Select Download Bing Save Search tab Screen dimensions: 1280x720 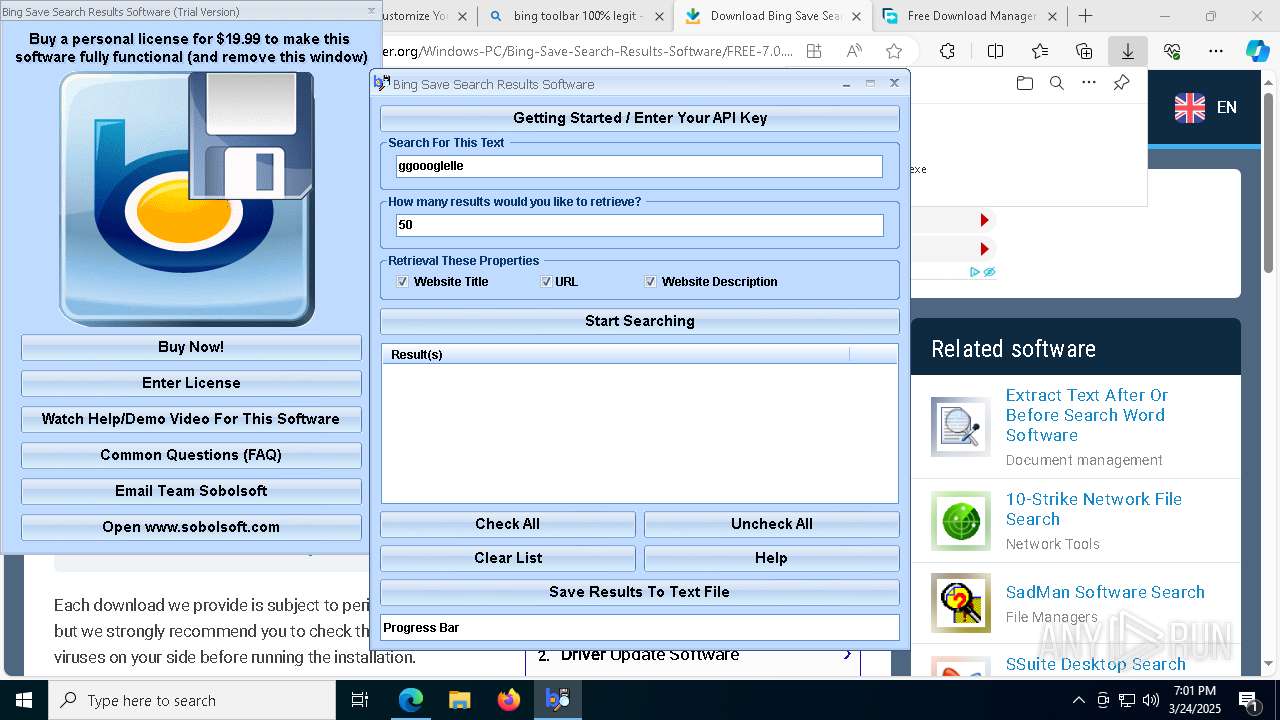click(x=772, y=16)
